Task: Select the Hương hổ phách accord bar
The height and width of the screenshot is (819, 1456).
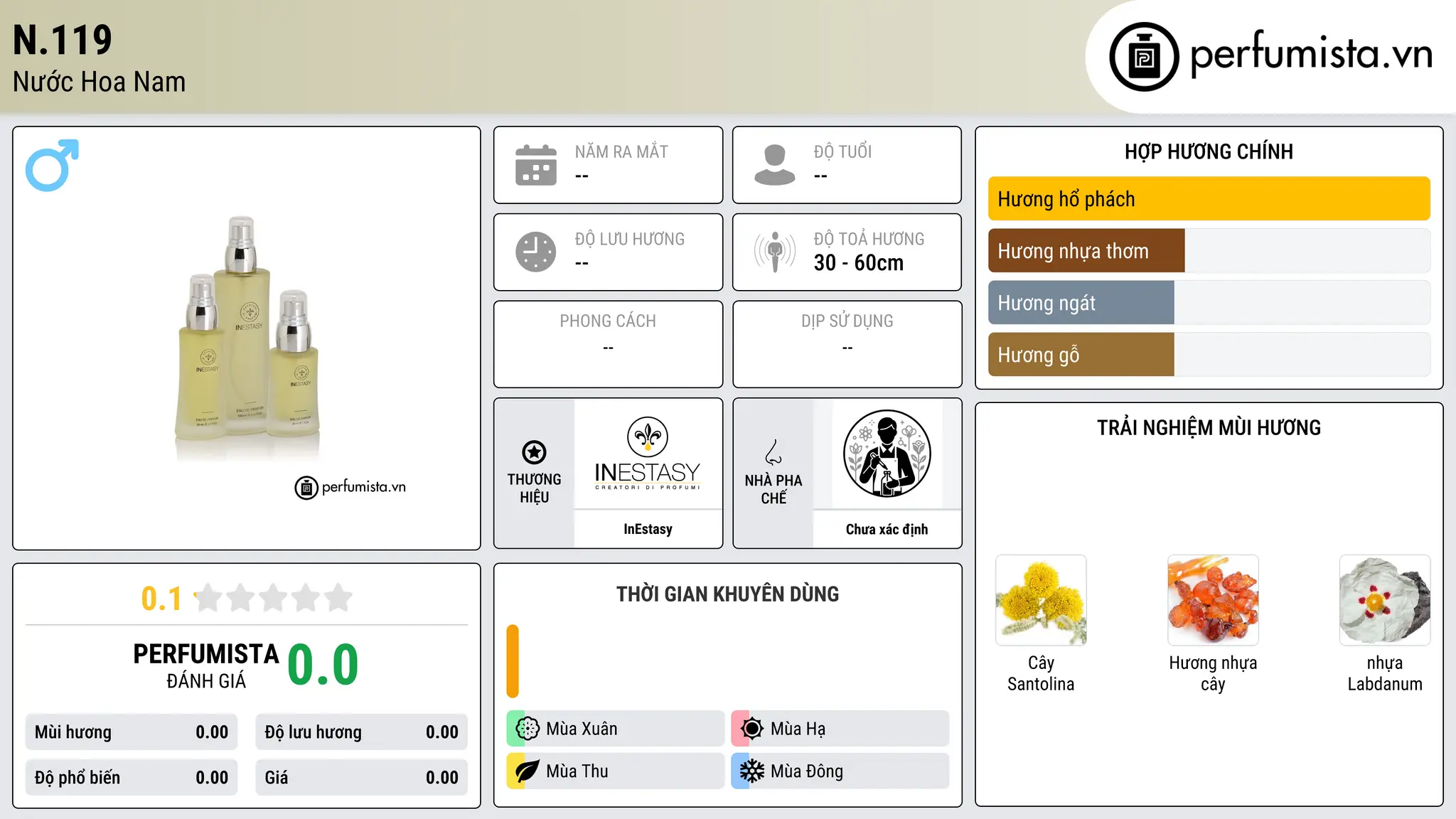Action: tap(1209, 199)
